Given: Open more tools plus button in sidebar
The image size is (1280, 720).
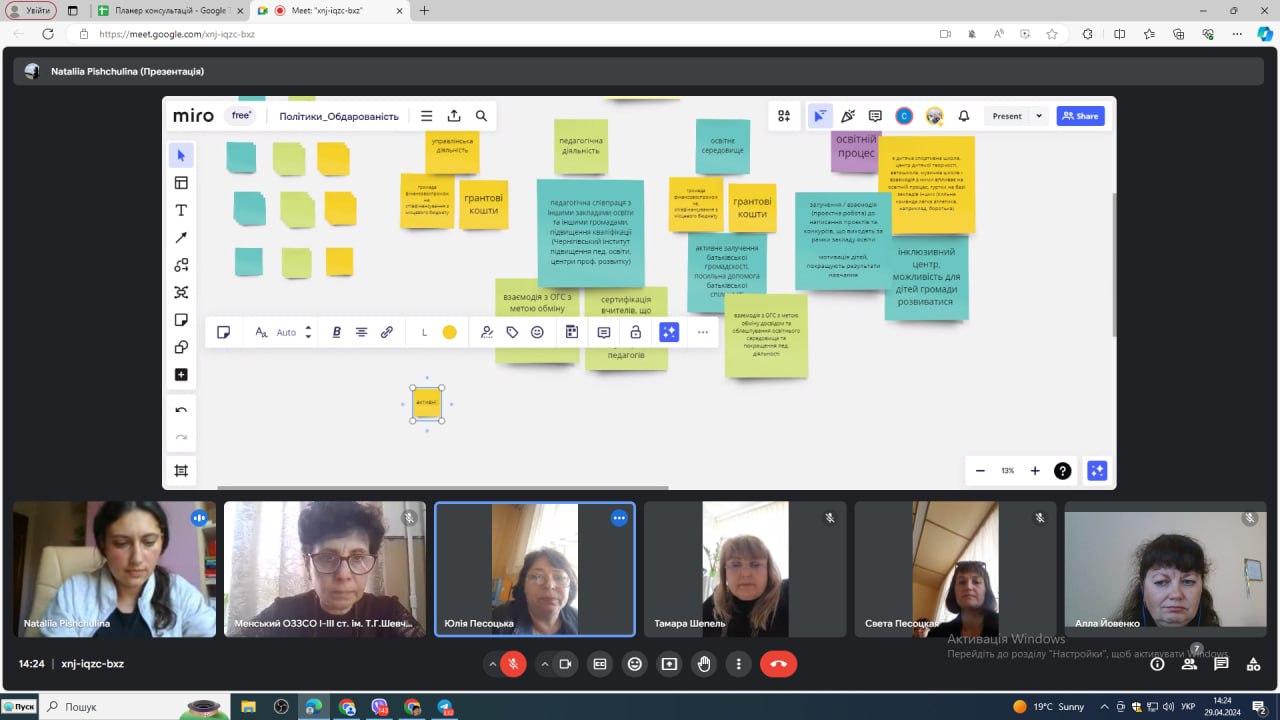Looking at the screenshot, I should point(181,375).
